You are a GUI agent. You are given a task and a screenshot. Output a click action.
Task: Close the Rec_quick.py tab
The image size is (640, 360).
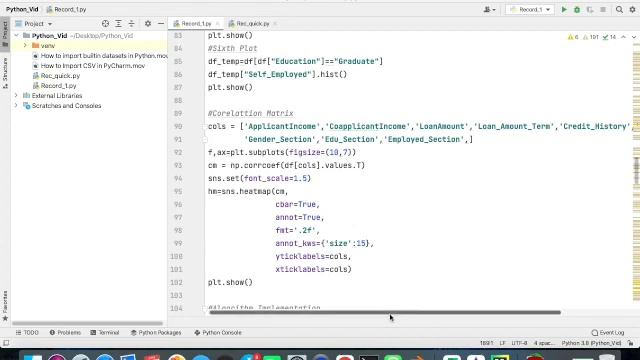pyautogui.click(x=275, y=24)
